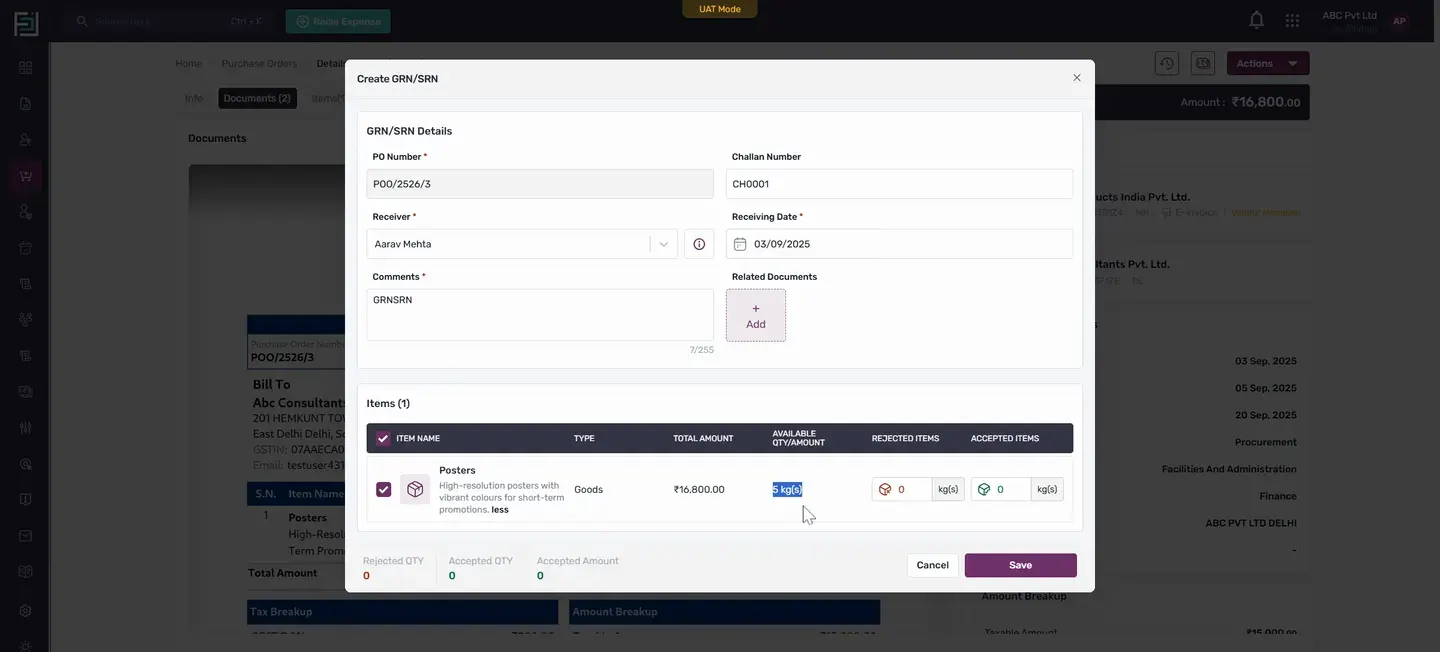Uncheck the Posters item checkbox

pos(383,489)
